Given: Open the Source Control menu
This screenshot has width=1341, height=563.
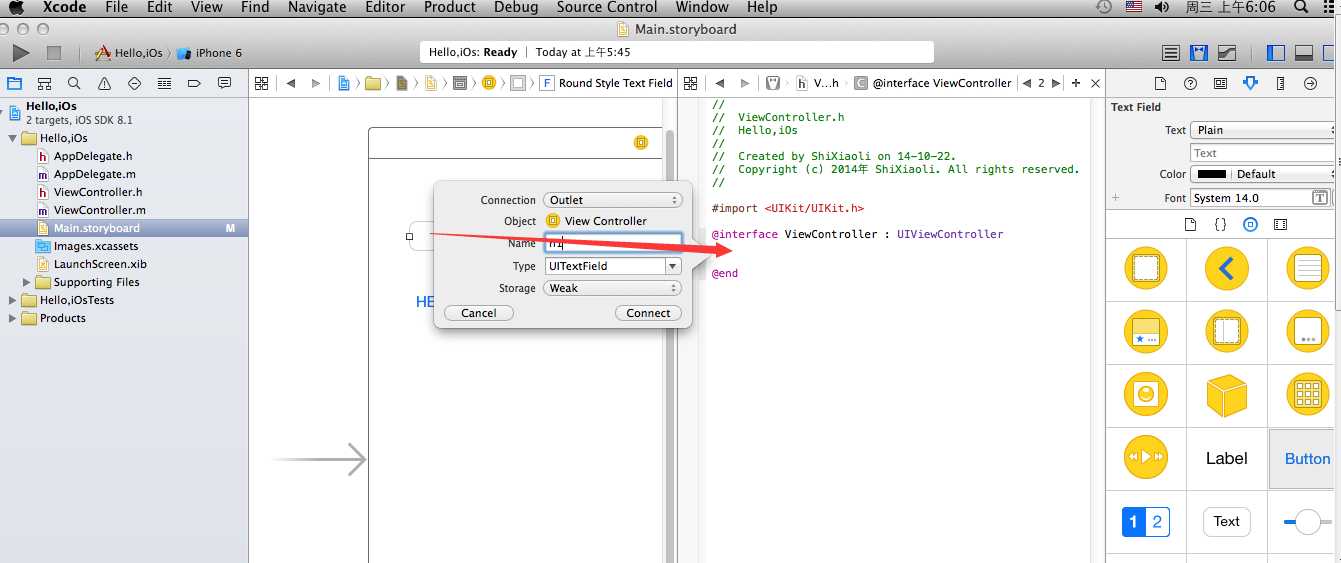Looking at the screenshot, I should click(607, 7).
